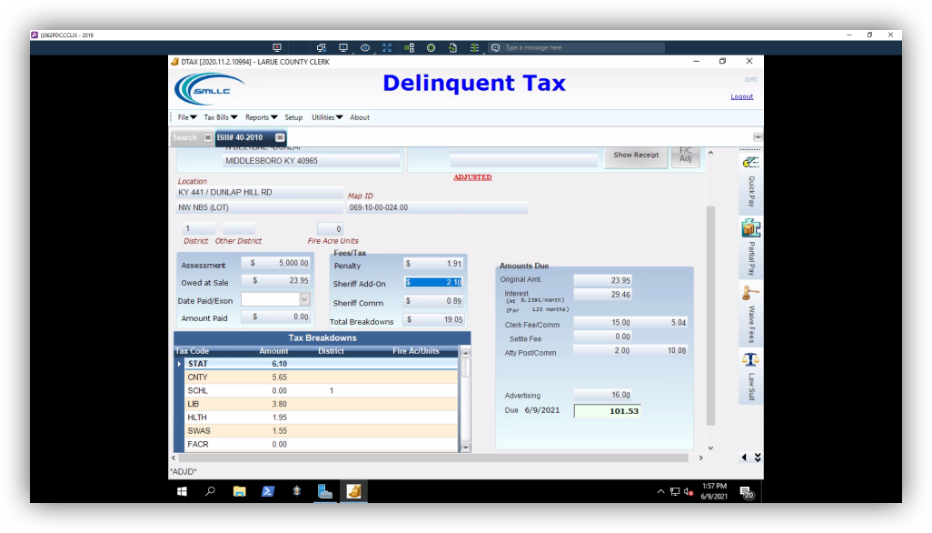
Task: Open the blue application icon left of DTAX on the taskbar
Action: pos(325,491)
